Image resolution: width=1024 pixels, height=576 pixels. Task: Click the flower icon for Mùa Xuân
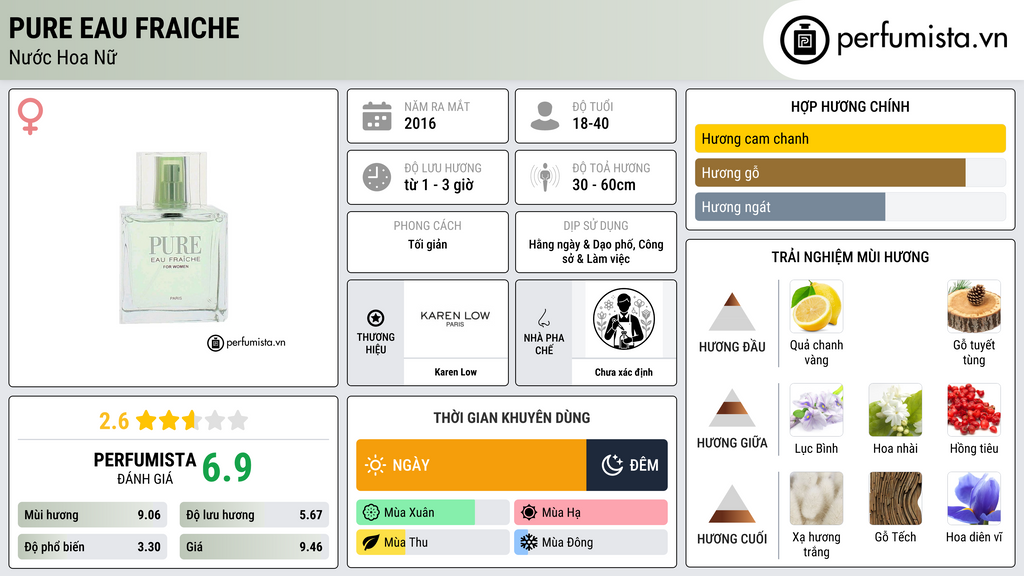click(371, 513)
